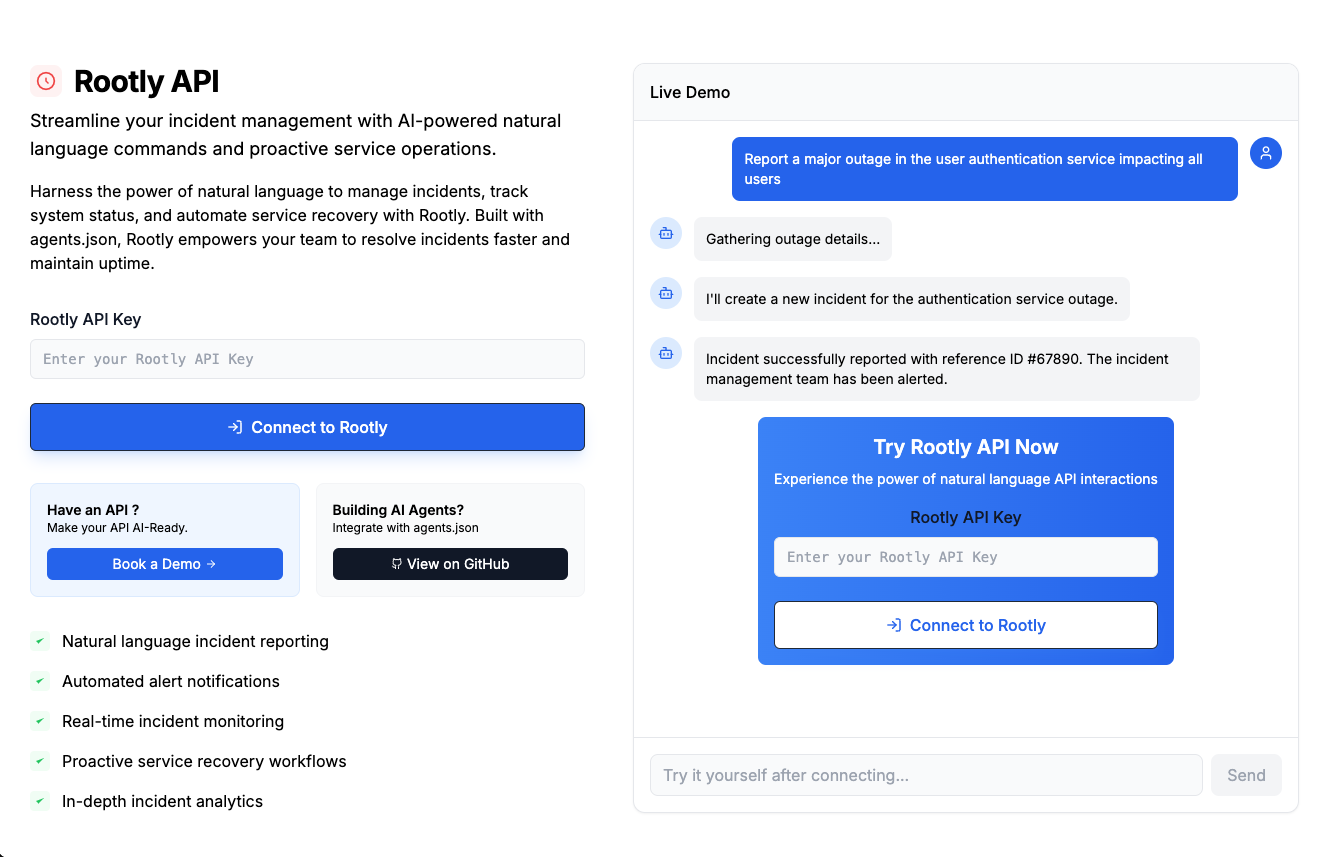The height and width of the screenshot is (857, 1330).
Task: Select the user's outage report message bubble
Action: click(984, 169)
